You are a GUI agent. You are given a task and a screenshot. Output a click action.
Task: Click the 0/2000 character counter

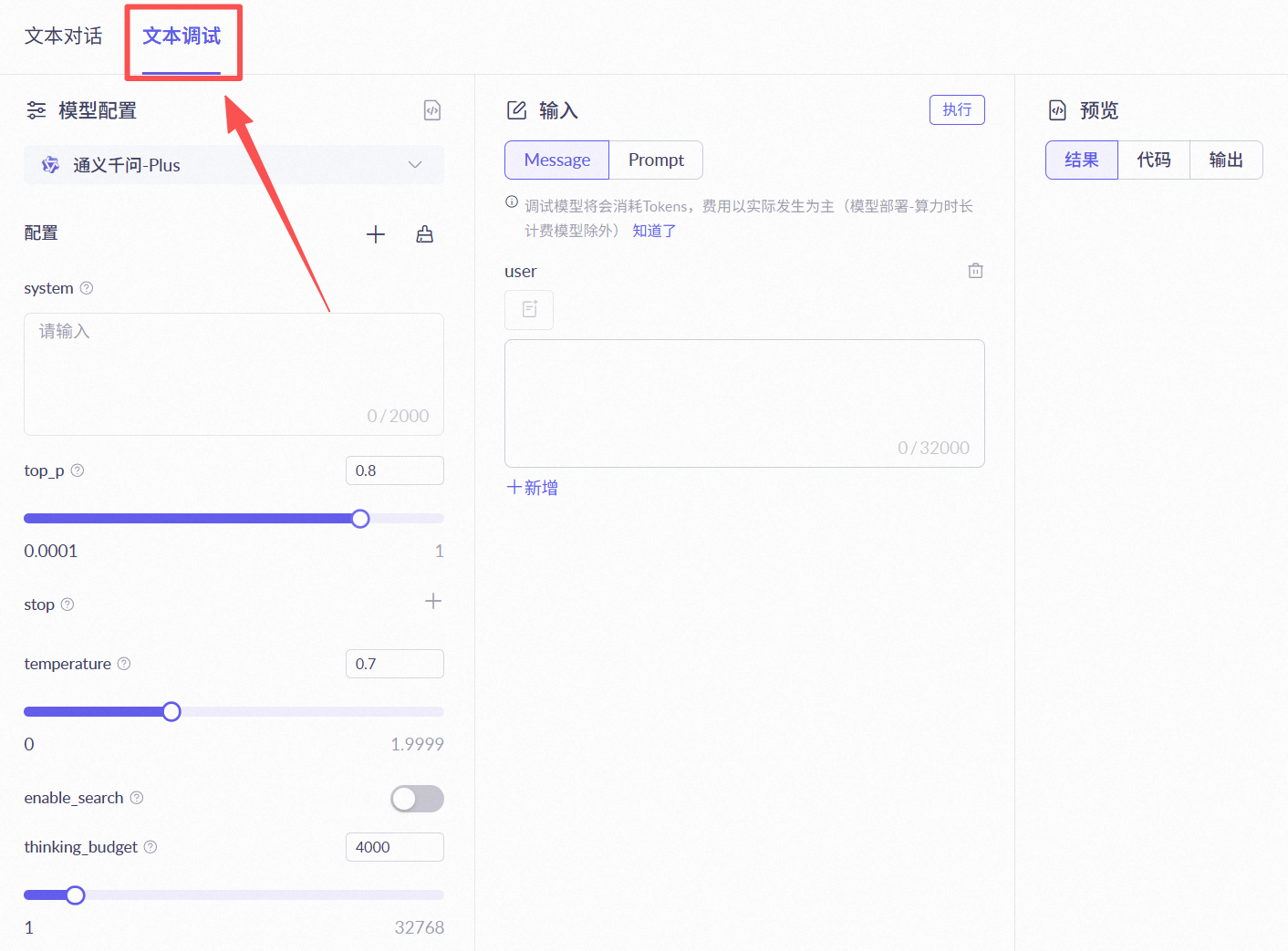(398, 416)
